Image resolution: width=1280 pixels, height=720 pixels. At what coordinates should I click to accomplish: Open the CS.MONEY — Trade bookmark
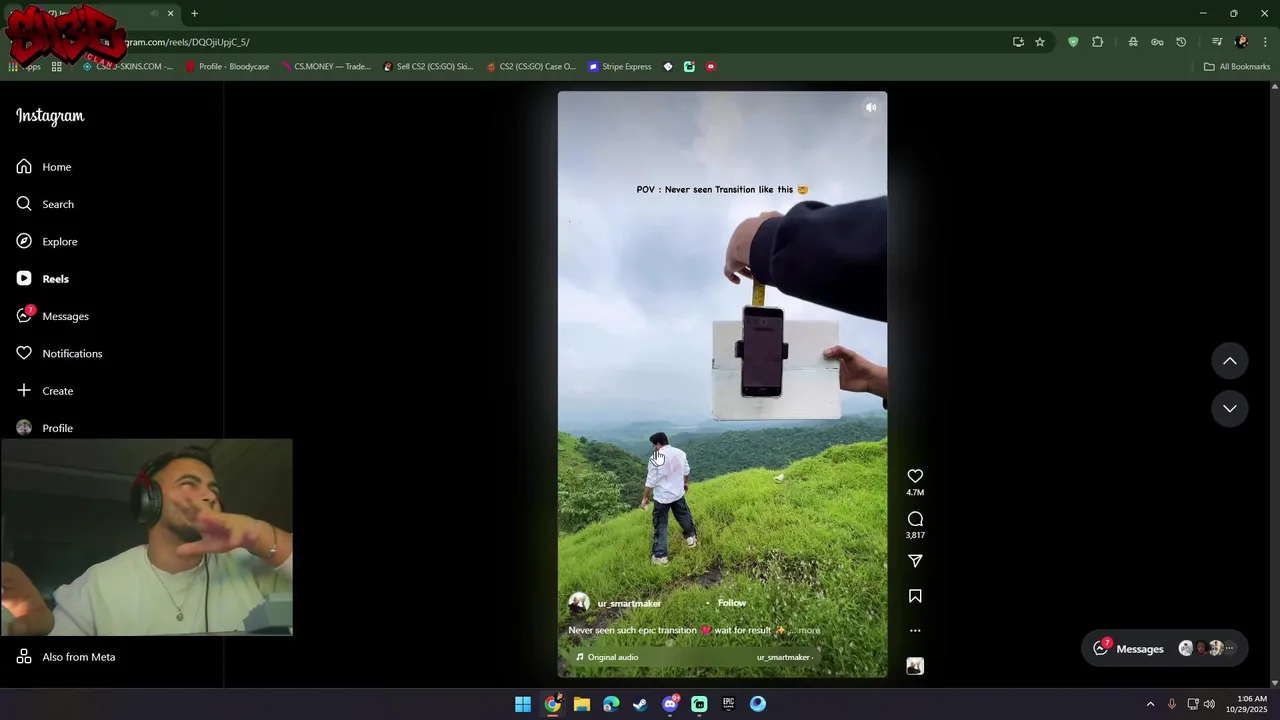[x=326, y=67]
